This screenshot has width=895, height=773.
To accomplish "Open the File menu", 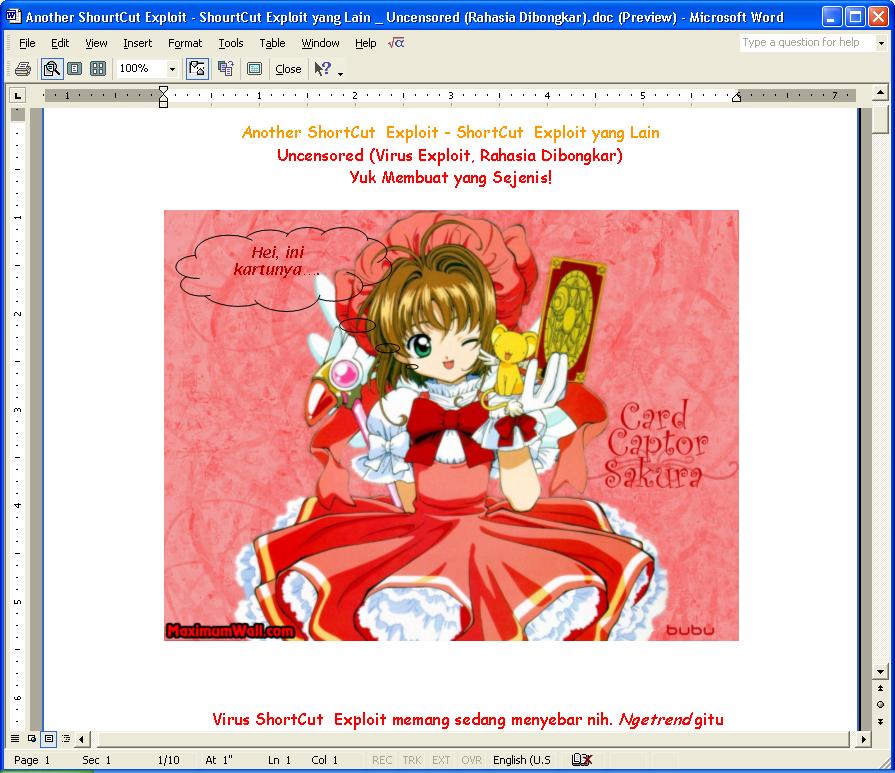I will [27, 43].
